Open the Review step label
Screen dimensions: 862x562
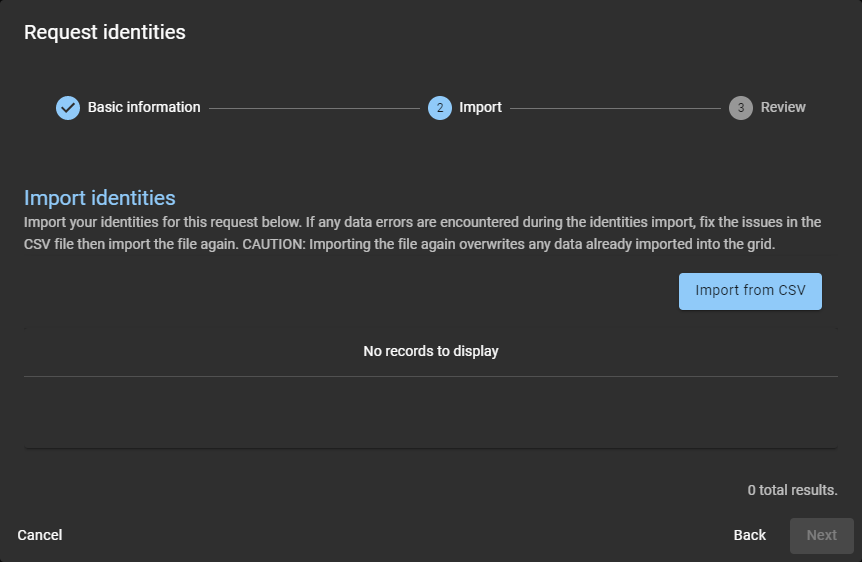point(783,107)
